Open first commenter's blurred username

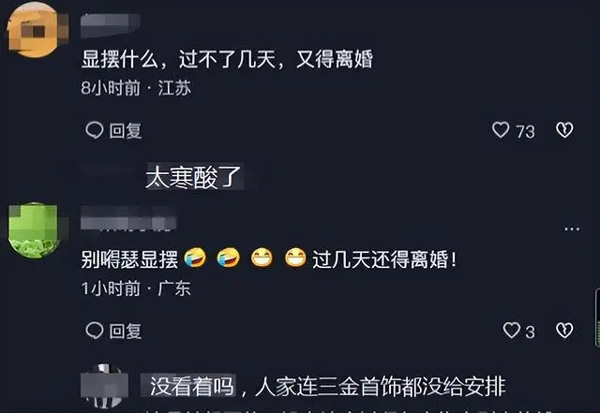coord(110,25)
